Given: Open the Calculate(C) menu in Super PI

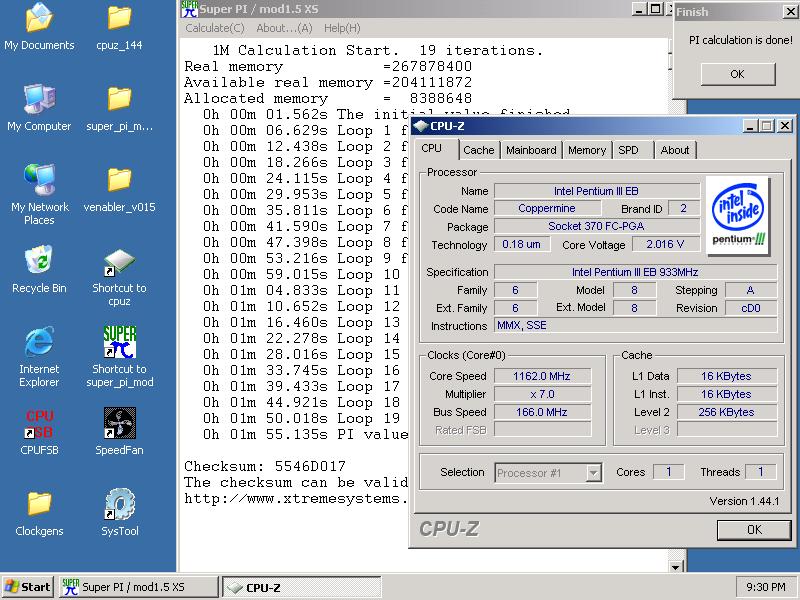Looking at the screenshot, I should point(215,28).
